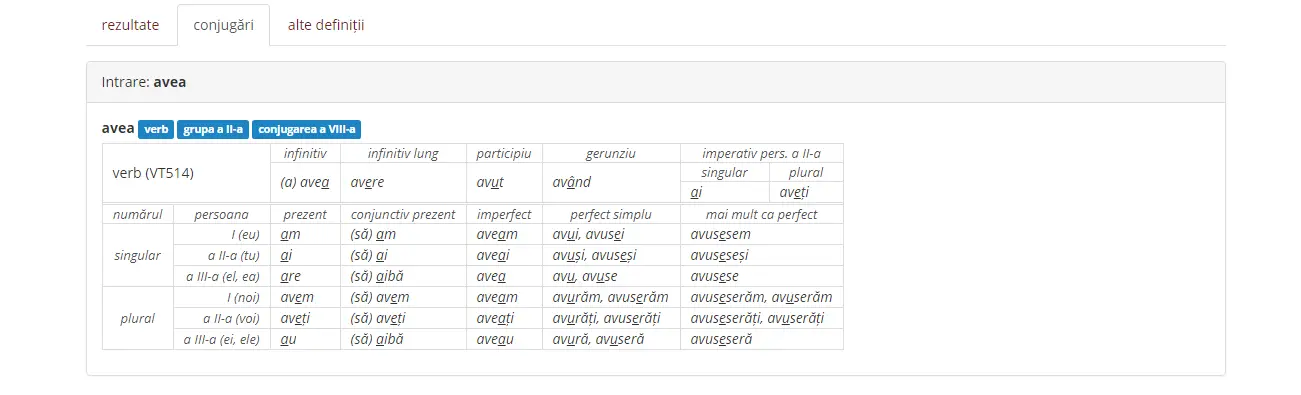Select the mai mult ca perfect header
The height and width of the screenshot is (395, 1301).
(761, 214)
